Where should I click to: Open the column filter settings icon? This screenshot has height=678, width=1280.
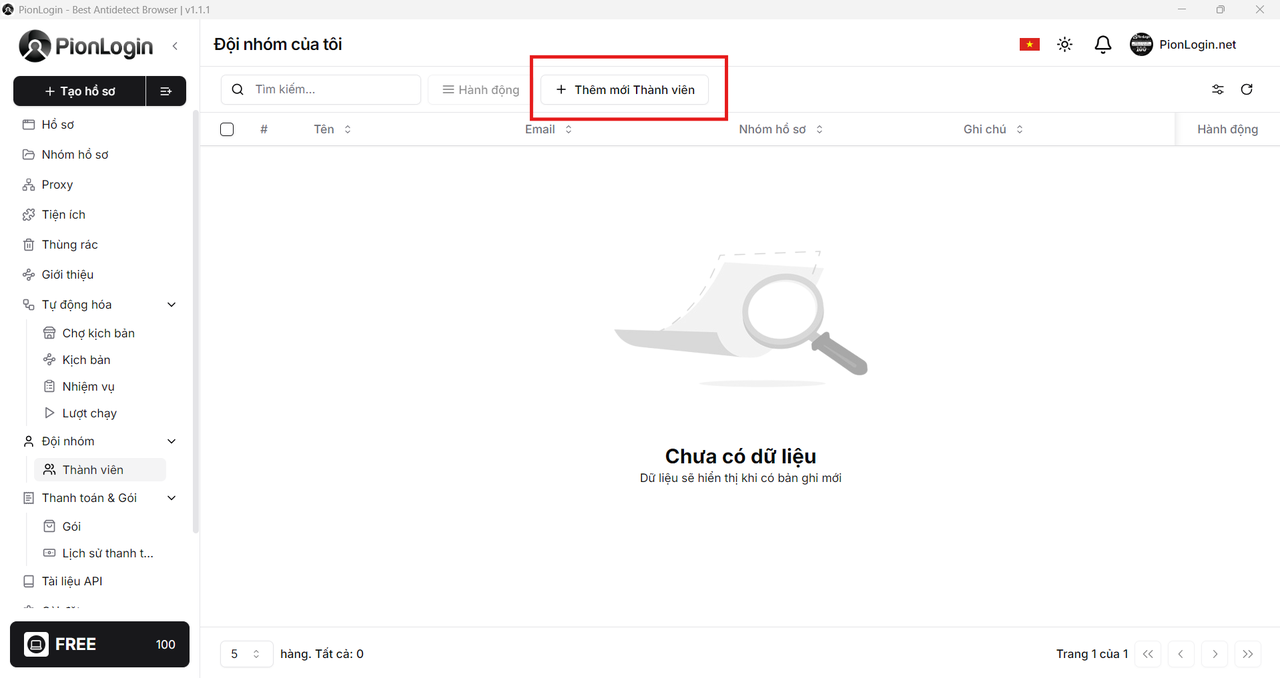[x=1217, y=90]
